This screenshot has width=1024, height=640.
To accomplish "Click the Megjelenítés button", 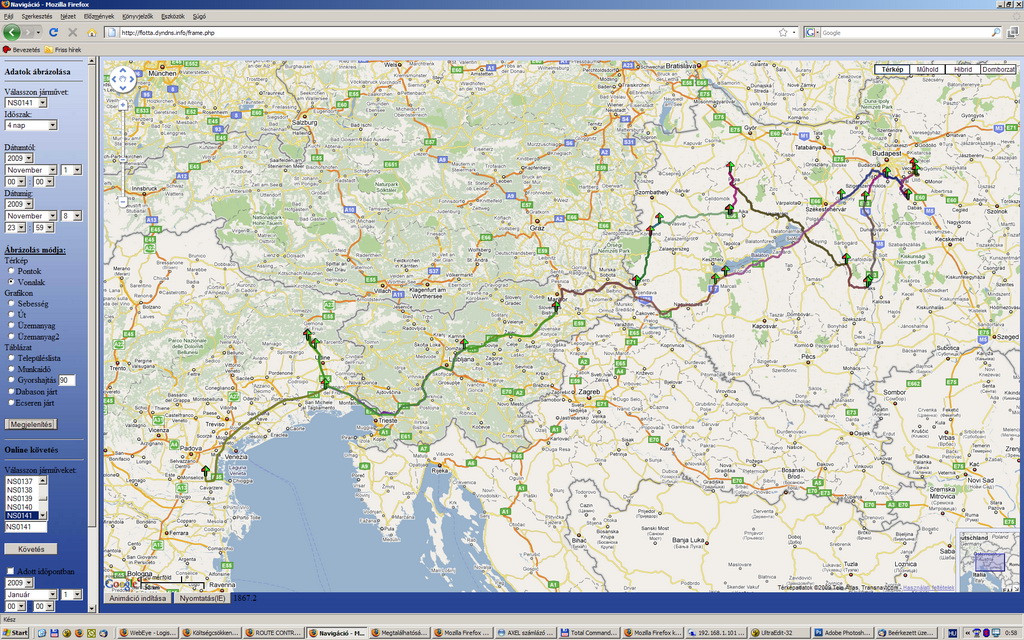I will (x=31, y=424).
